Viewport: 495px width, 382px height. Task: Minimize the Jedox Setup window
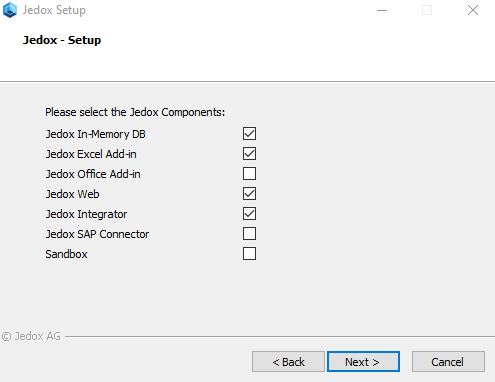(382, 10)
